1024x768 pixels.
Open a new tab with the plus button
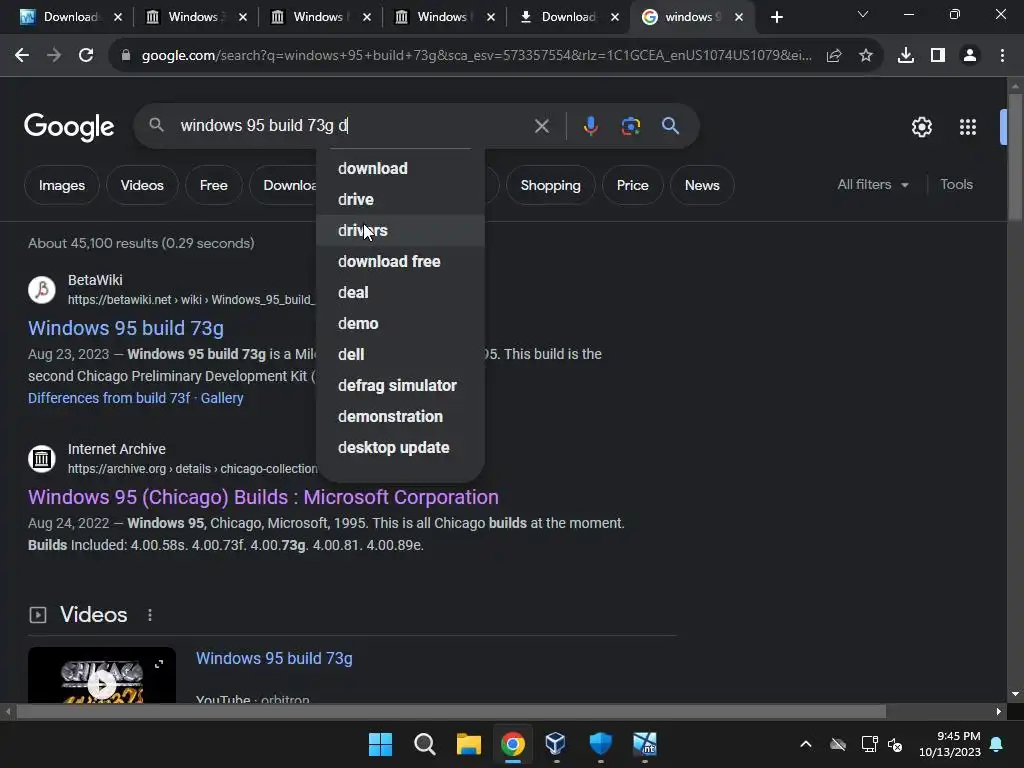[776, 17]
